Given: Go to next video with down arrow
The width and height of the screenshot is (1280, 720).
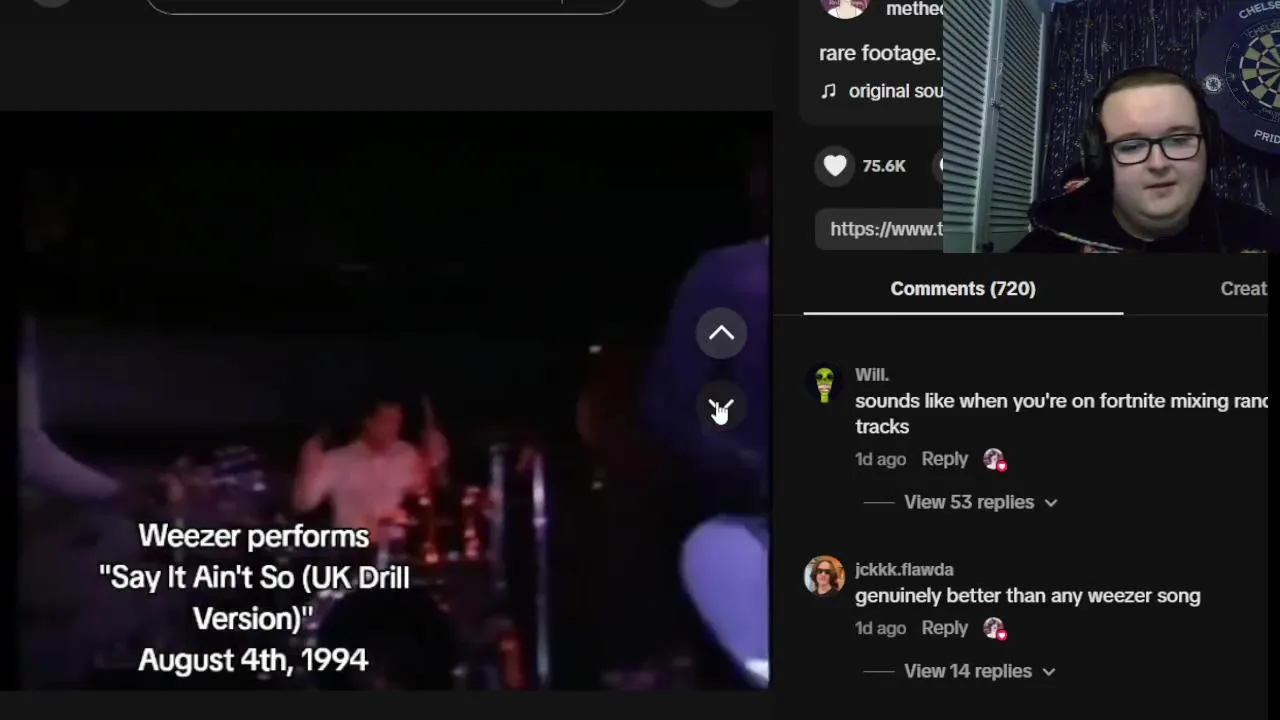Looking at the screenshot, I should tap(721, 409).
